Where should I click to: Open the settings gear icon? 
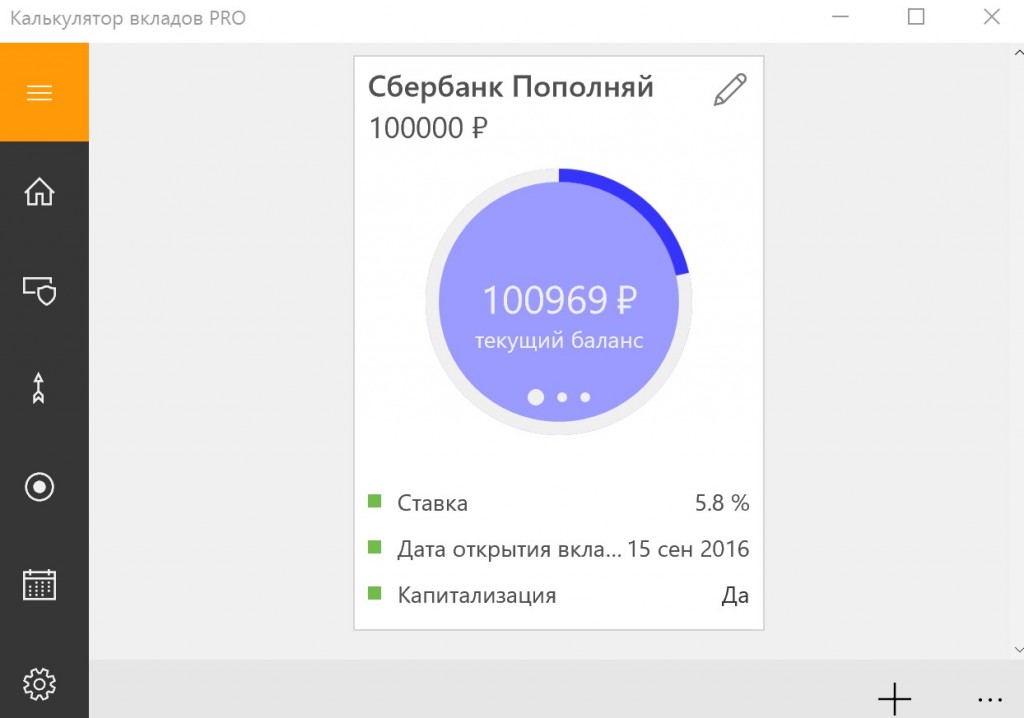(x=40, y=684)
